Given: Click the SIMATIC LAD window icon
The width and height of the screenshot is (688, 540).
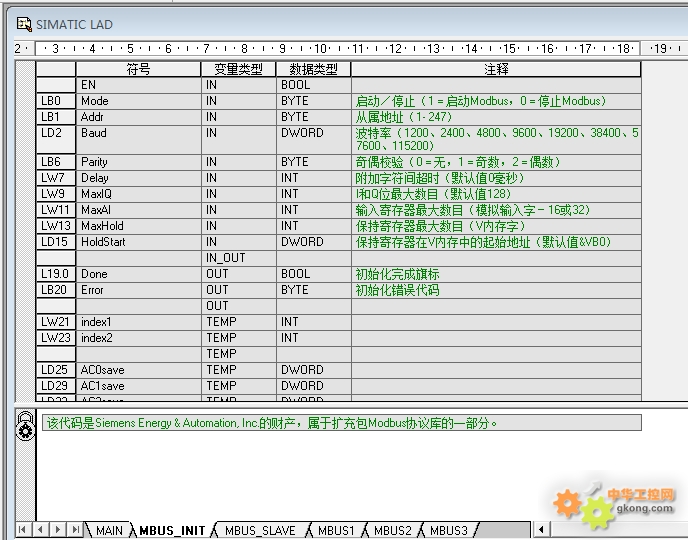Looking at the screenshot, I should tap(24, 24).
